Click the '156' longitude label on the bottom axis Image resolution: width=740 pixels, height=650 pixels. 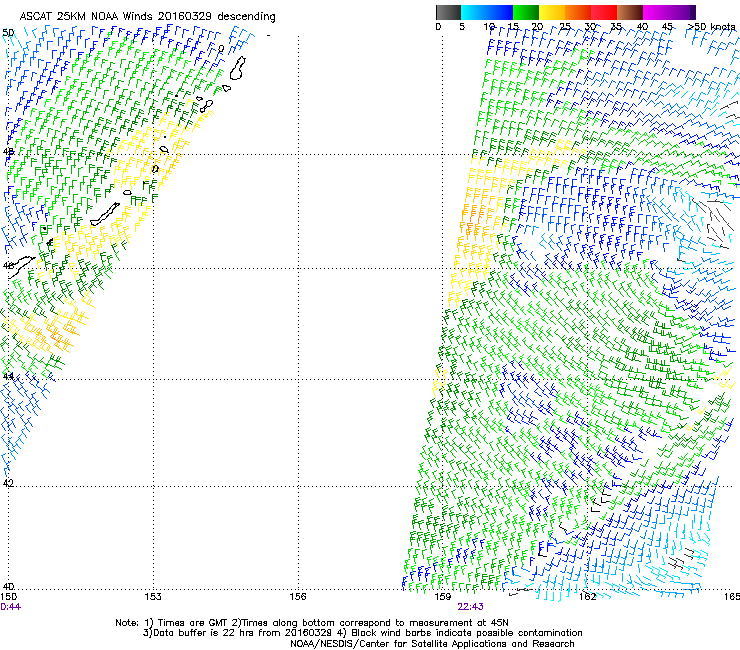tap(298, 597)
